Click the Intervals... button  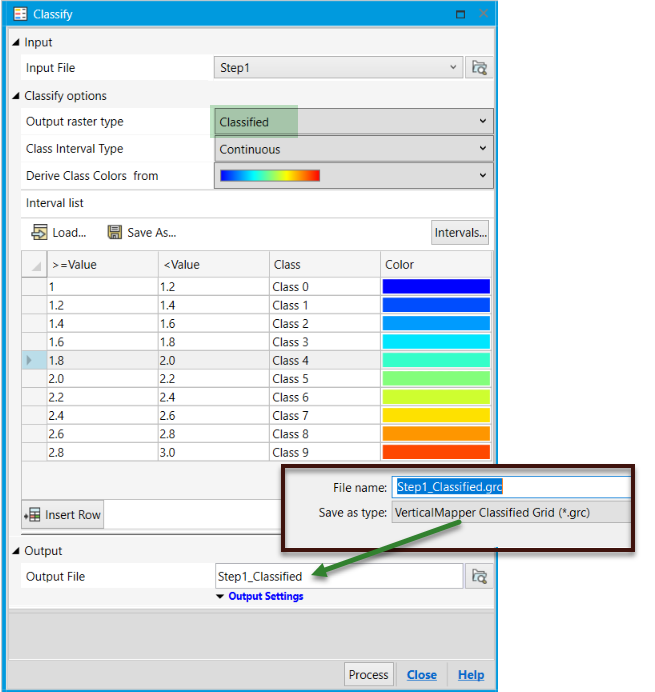460,233
